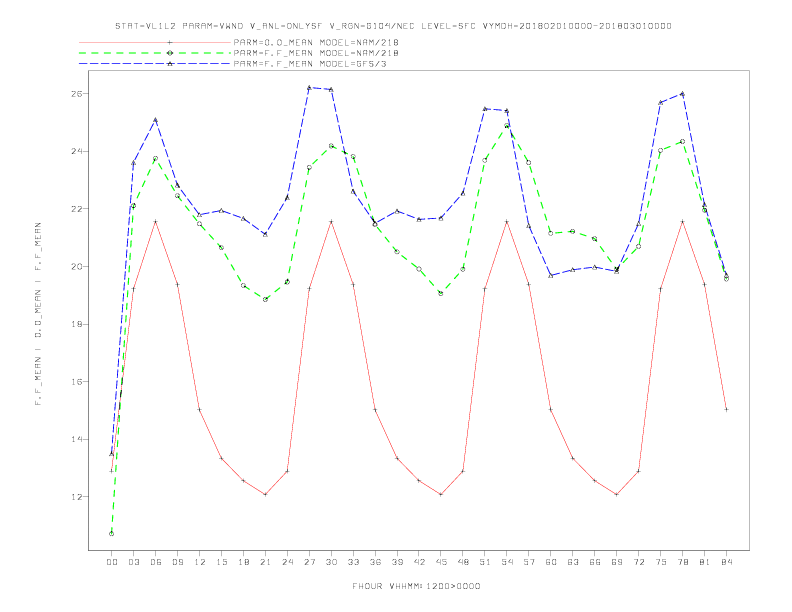Click the x-axis tick label 48
This screenshot has height=612, width=792.
click(463, 562)
